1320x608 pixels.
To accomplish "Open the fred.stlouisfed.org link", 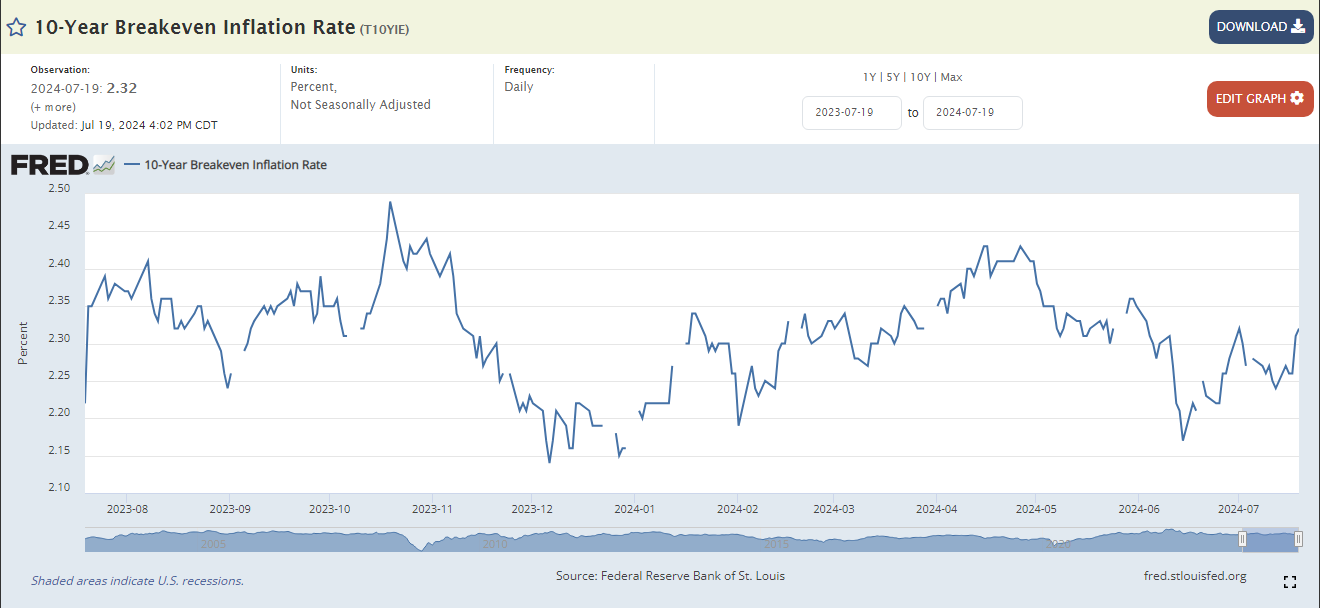I will [1194, 576].
